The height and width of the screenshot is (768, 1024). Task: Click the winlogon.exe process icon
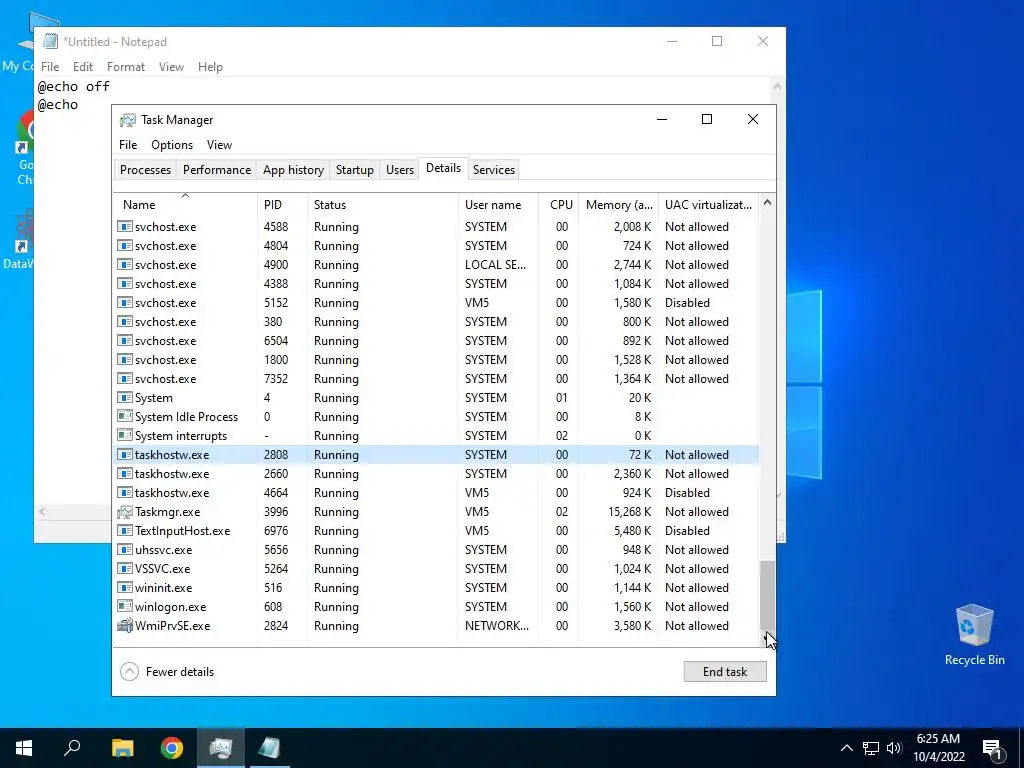[x=124, y=607]
